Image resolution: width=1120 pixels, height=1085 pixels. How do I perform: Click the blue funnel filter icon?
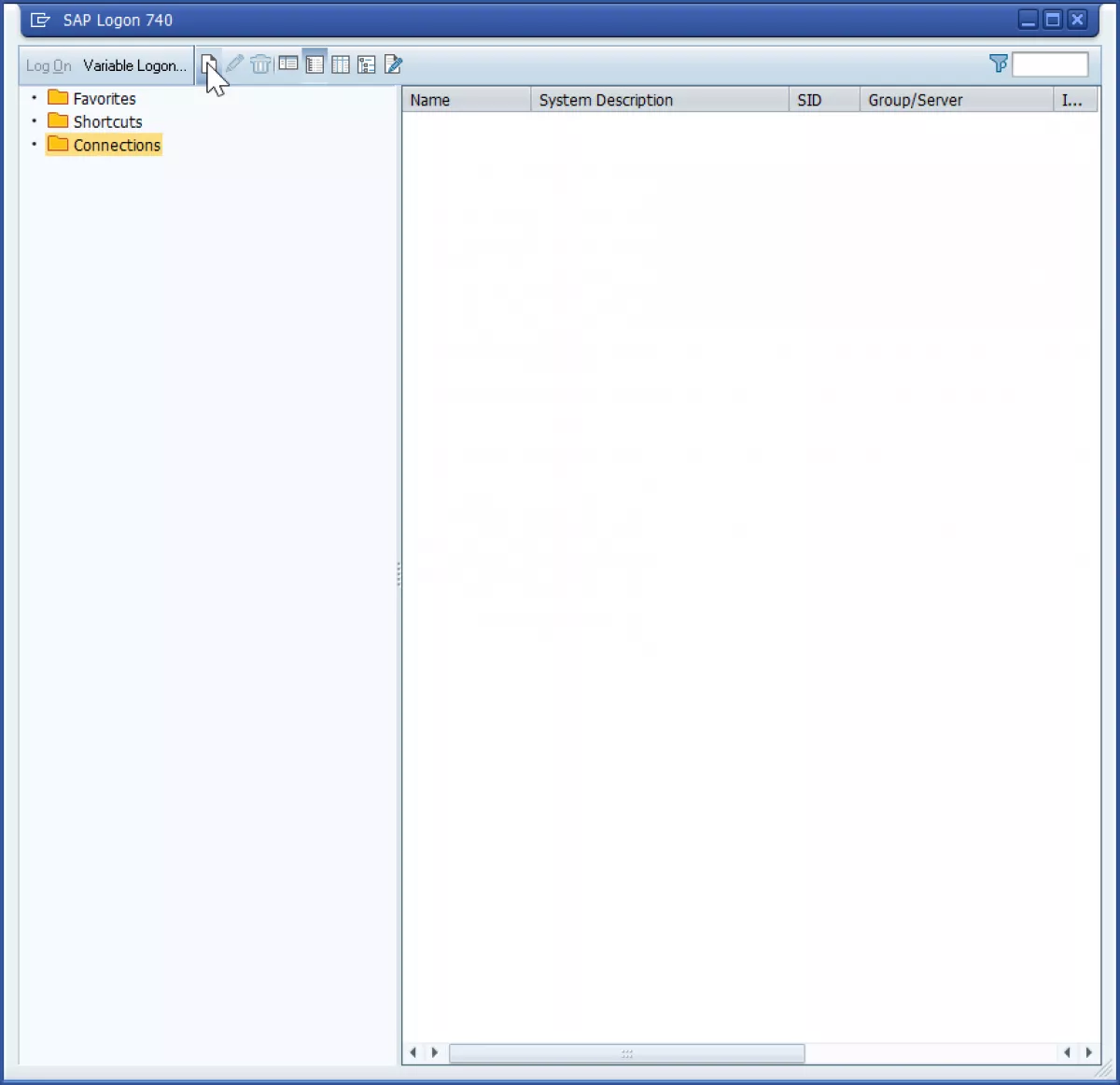pyautogui.click(x=999, y=63)
